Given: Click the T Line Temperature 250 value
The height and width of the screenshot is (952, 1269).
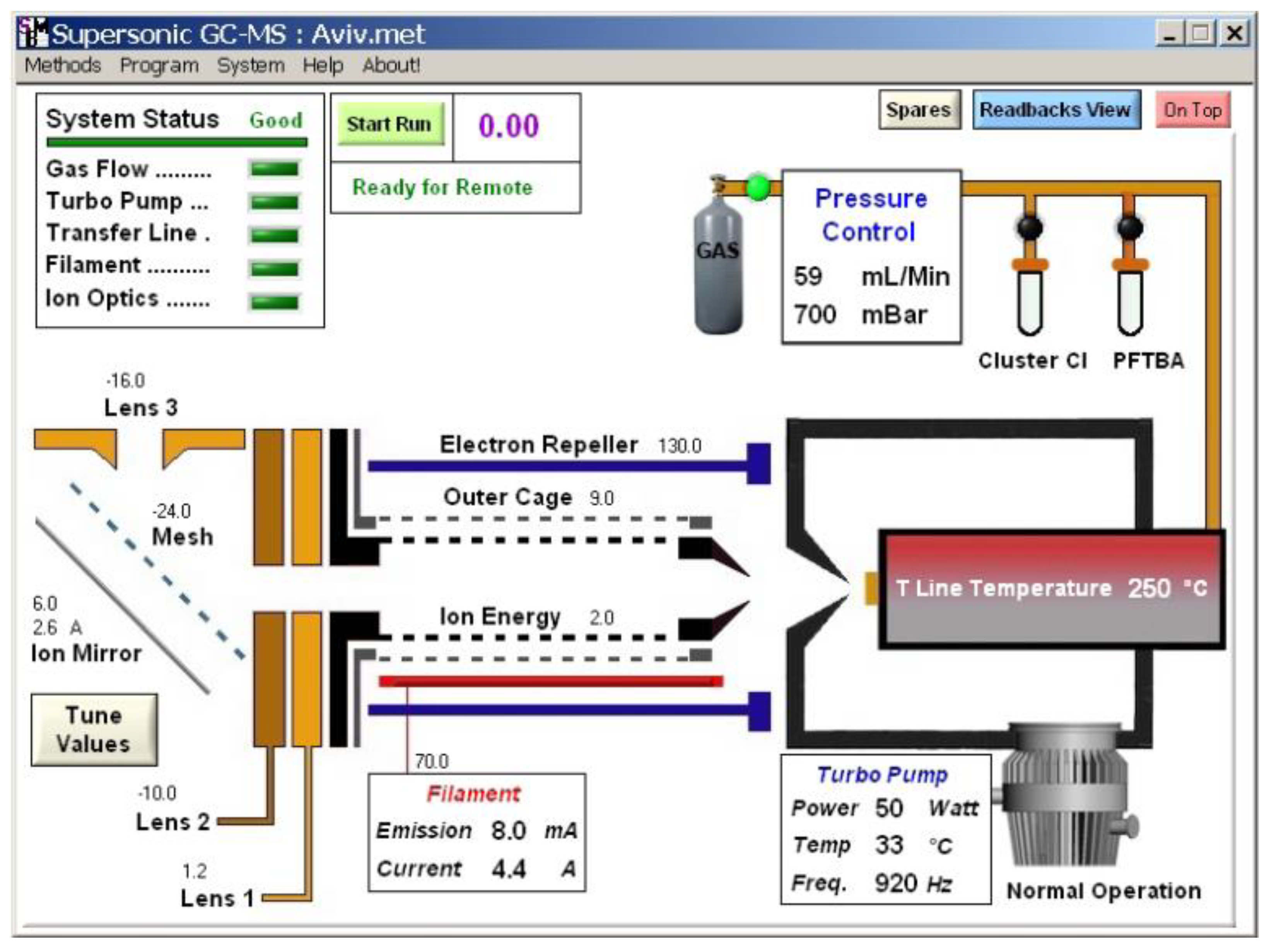Looking at the screenshot, I should tap(1149, 589).
